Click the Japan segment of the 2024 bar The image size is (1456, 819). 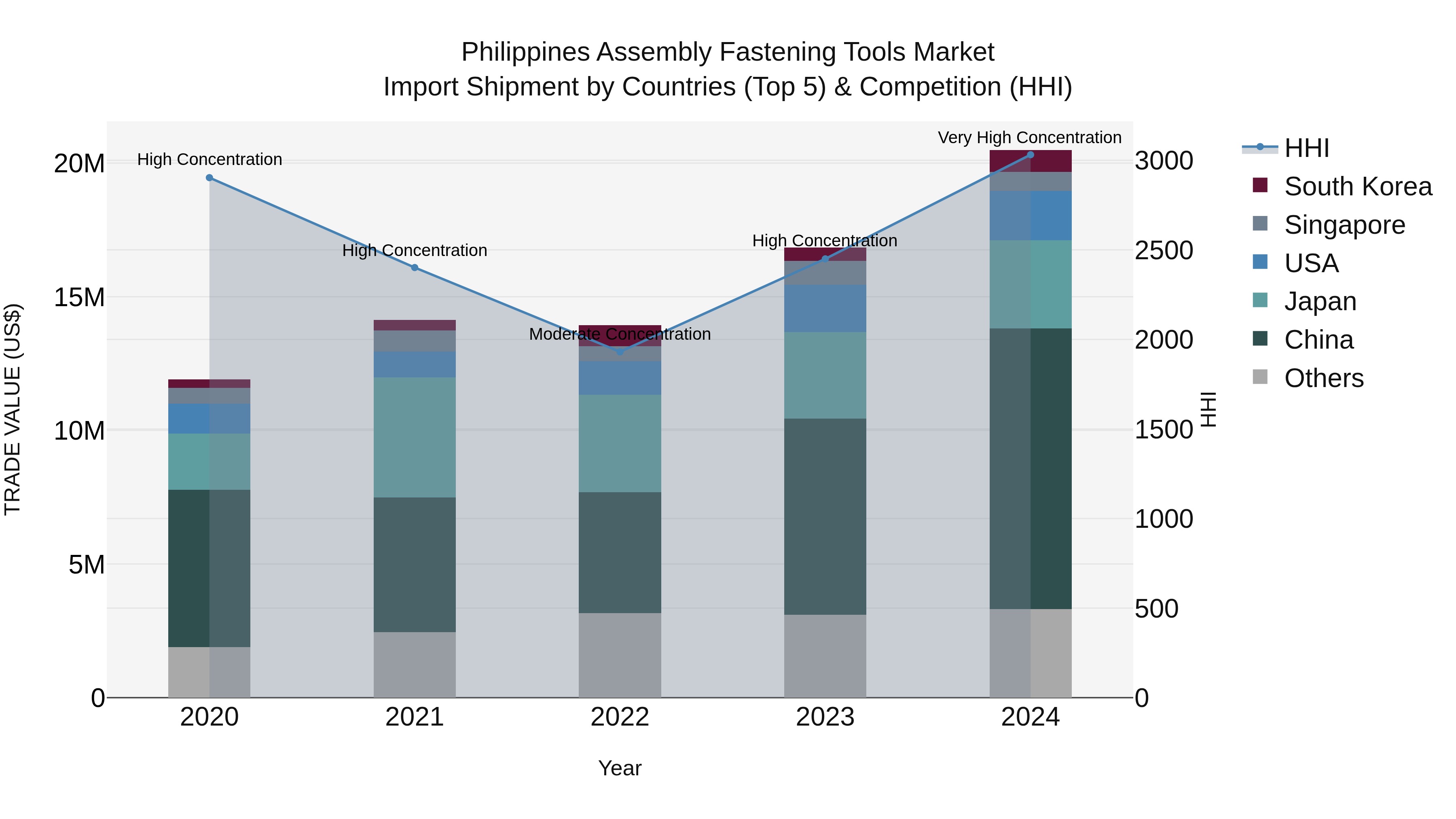(1030, 284)
